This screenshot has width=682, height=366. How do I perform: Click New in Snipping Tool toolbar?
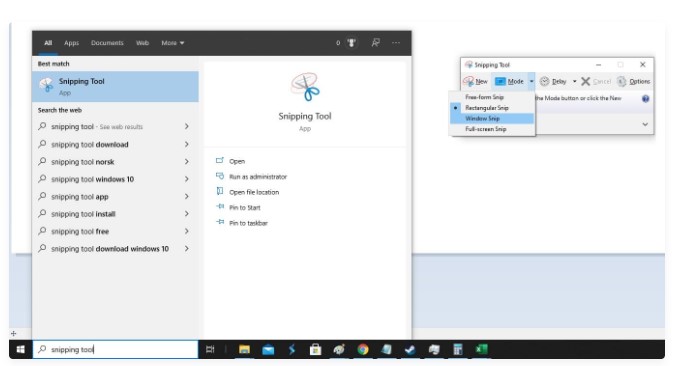[475, 81]
